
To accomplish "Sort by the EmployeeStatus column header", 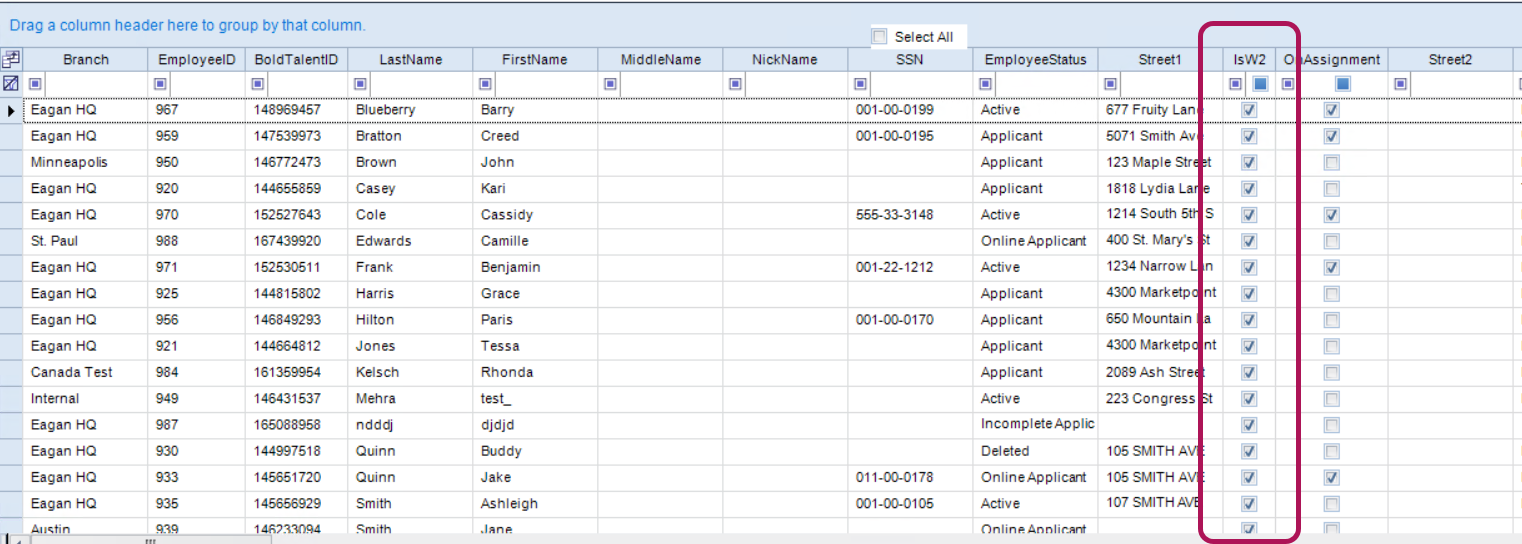I will (x=1035, y=60).
